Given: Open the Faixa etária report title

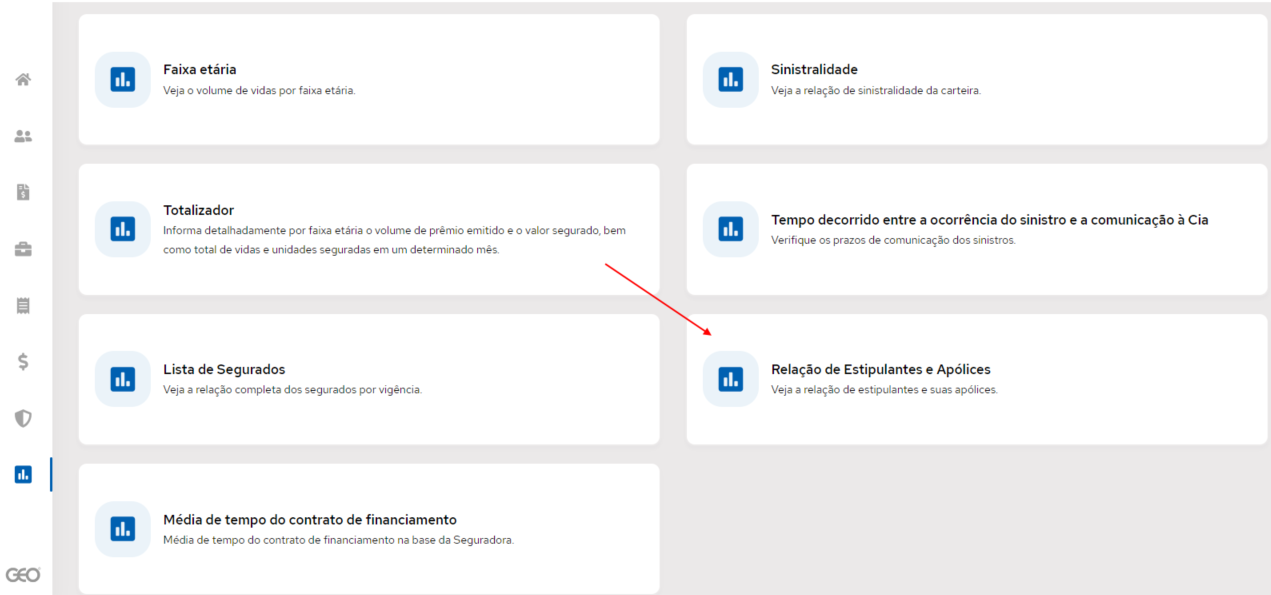Looking at the screenshot, I should (x=200, y=70).
